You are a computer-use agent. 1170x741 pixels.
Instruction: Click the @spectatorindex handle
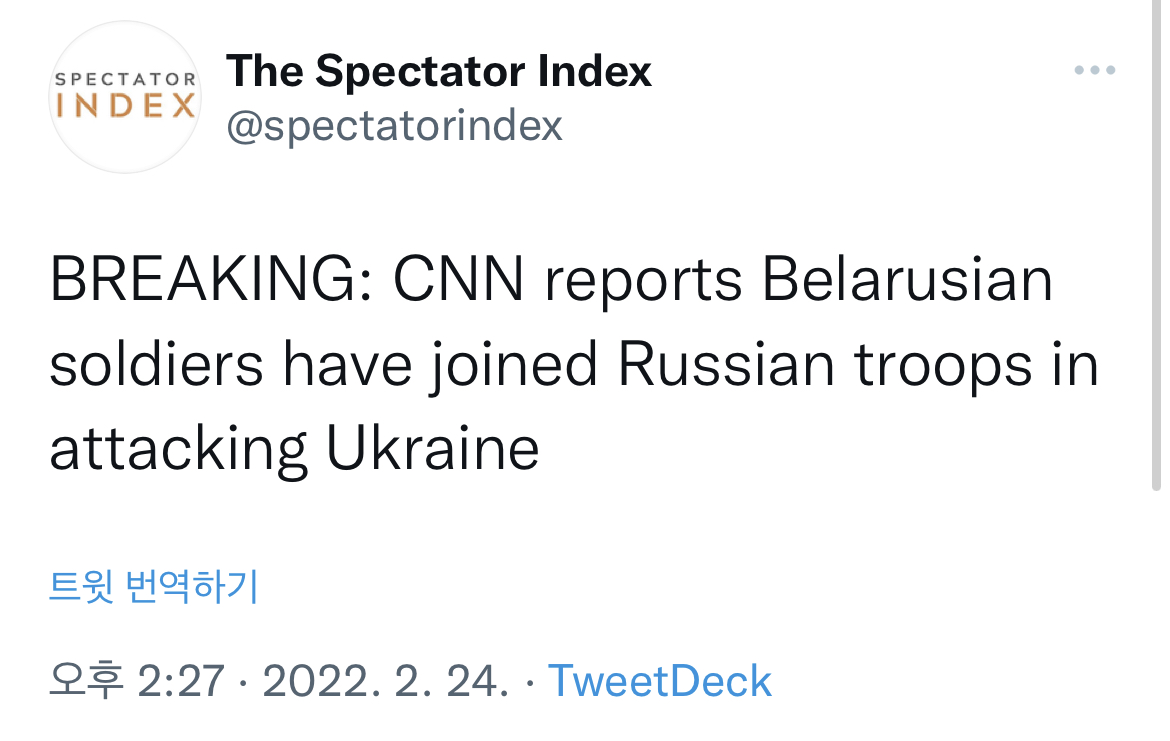click(395, 126)
